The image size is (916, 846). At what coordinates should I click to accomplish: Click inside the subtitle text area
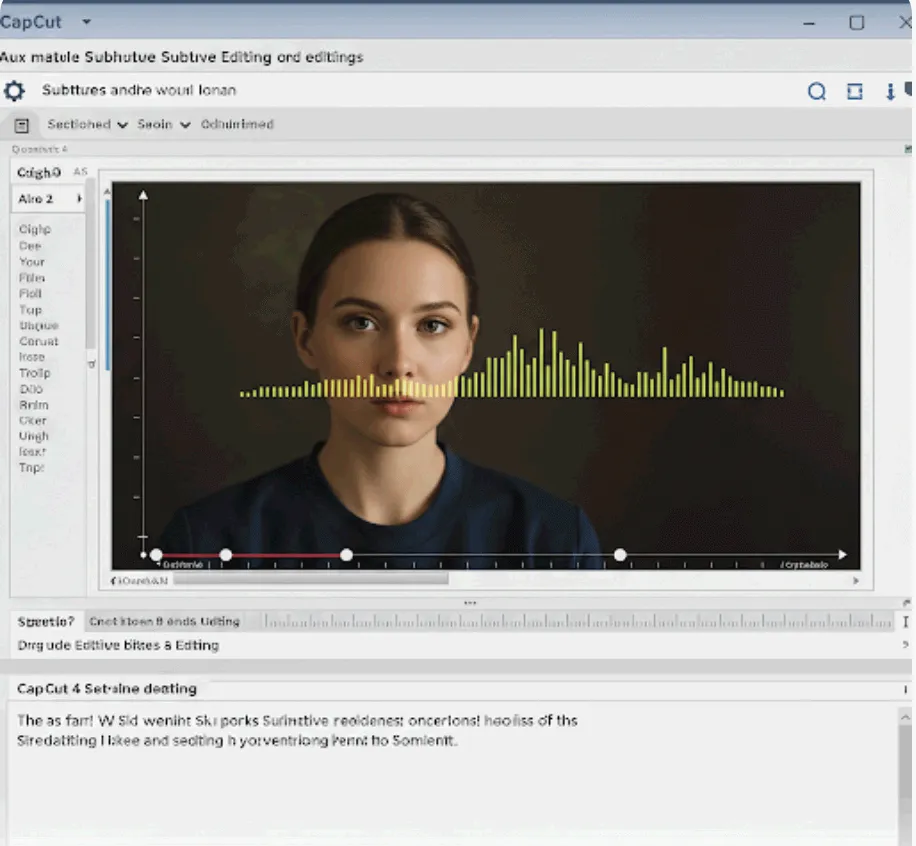(452, 774)
